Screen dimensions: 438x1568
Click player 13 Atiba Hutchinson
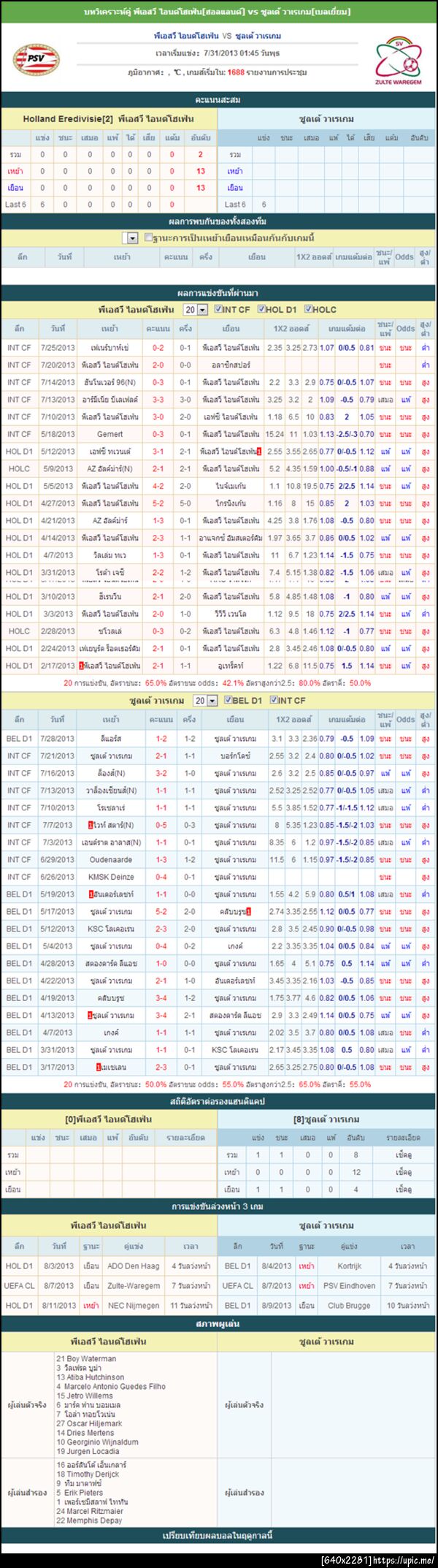[91, 1377]
